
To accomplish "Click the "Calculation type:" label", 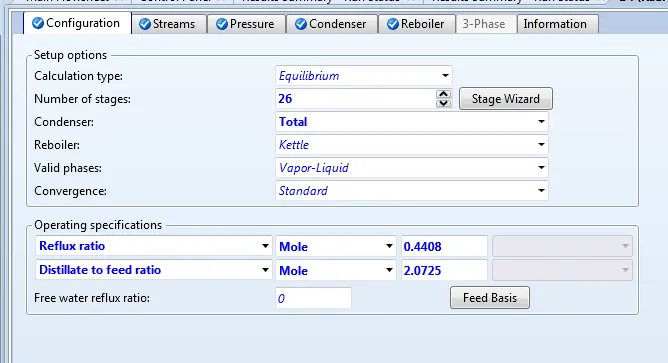I will (x=78, y=76).
